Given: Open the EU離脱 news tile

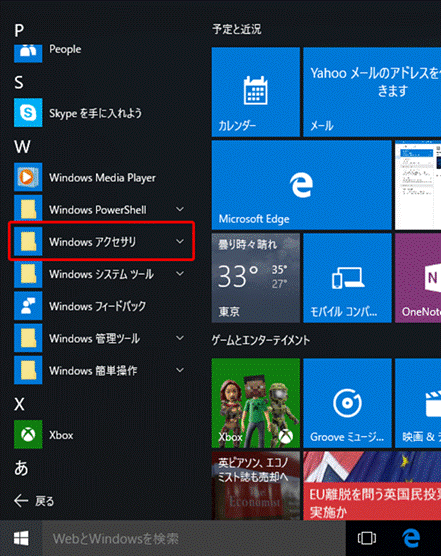Looking at the screenshot, I should [372, 485].
